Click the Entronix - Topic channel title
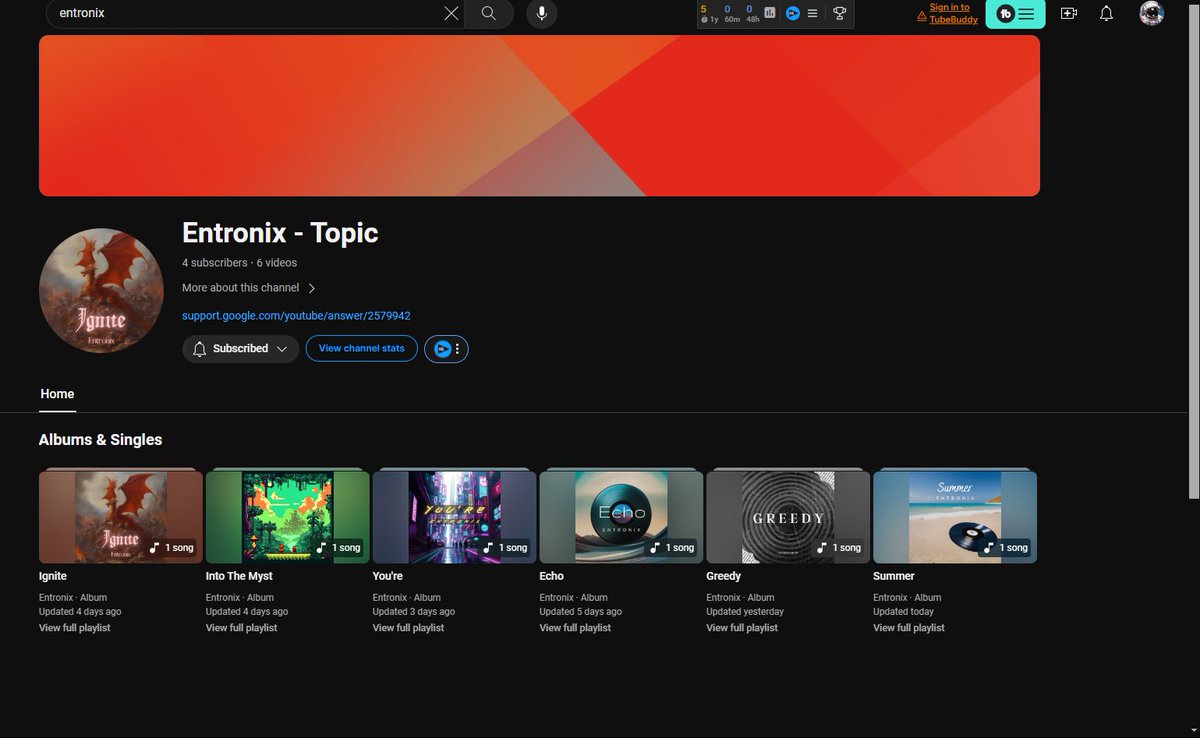The height and width of the screenshot is (738, 1200). 280,233
